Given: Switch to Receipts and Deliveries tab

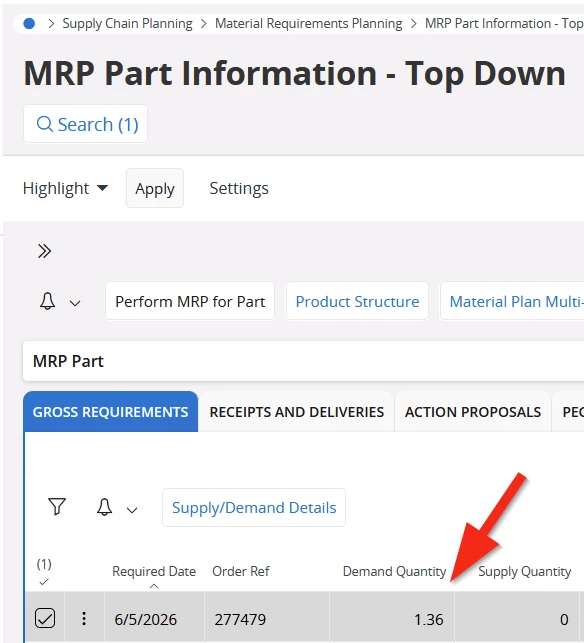Looking at the screenshot, I should point(297,412).
